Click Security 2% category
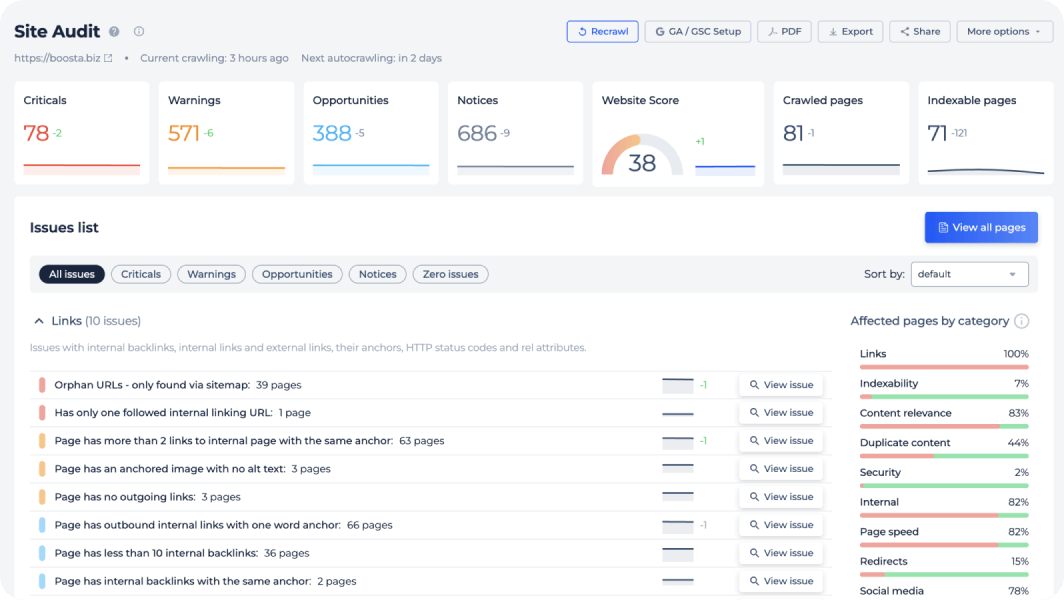 [944, 477]
